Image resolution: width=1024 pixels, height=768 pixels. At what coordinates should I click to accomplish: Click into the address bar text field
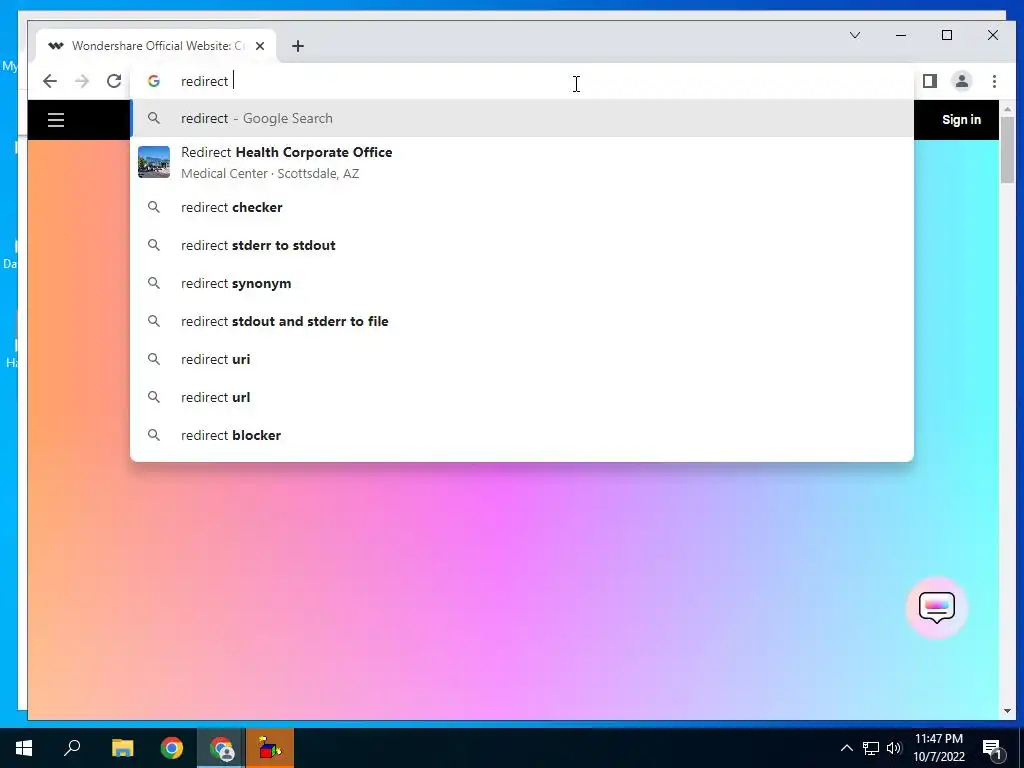click(x=522, y=81)
